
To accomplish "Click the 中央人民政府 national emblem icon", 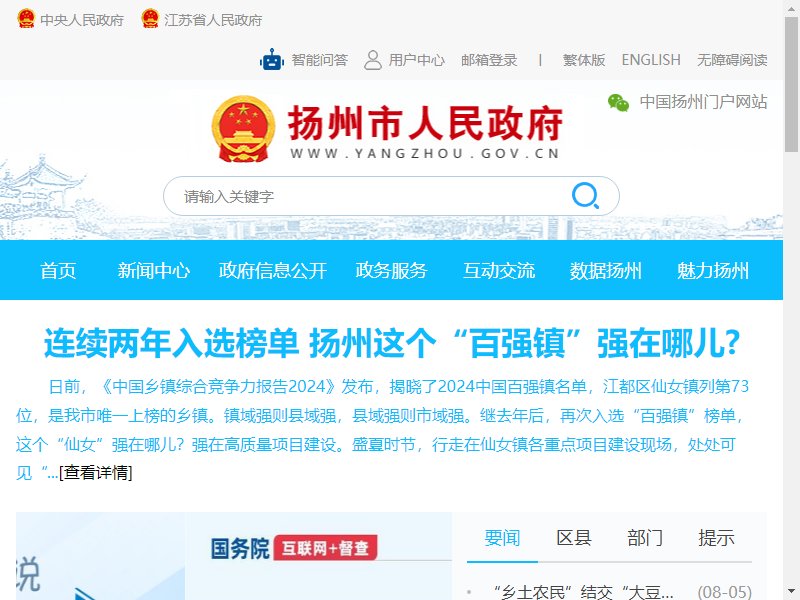I will [26, 19].
